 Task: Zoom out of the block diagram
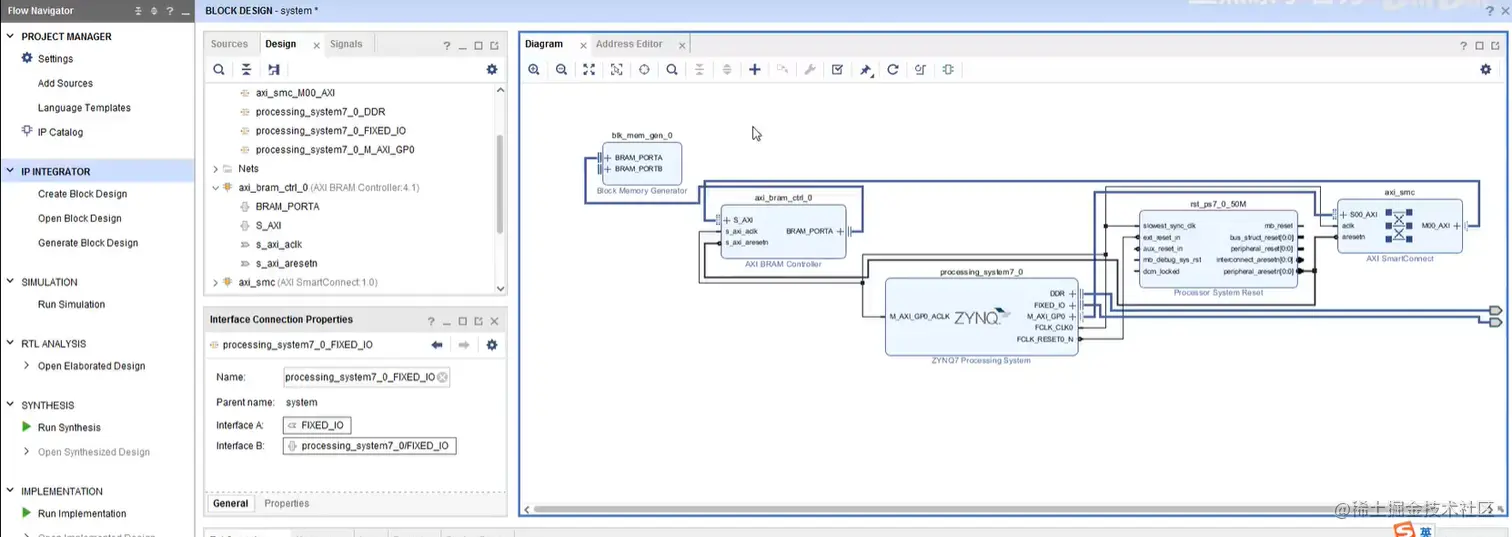(x=562, y=70)
